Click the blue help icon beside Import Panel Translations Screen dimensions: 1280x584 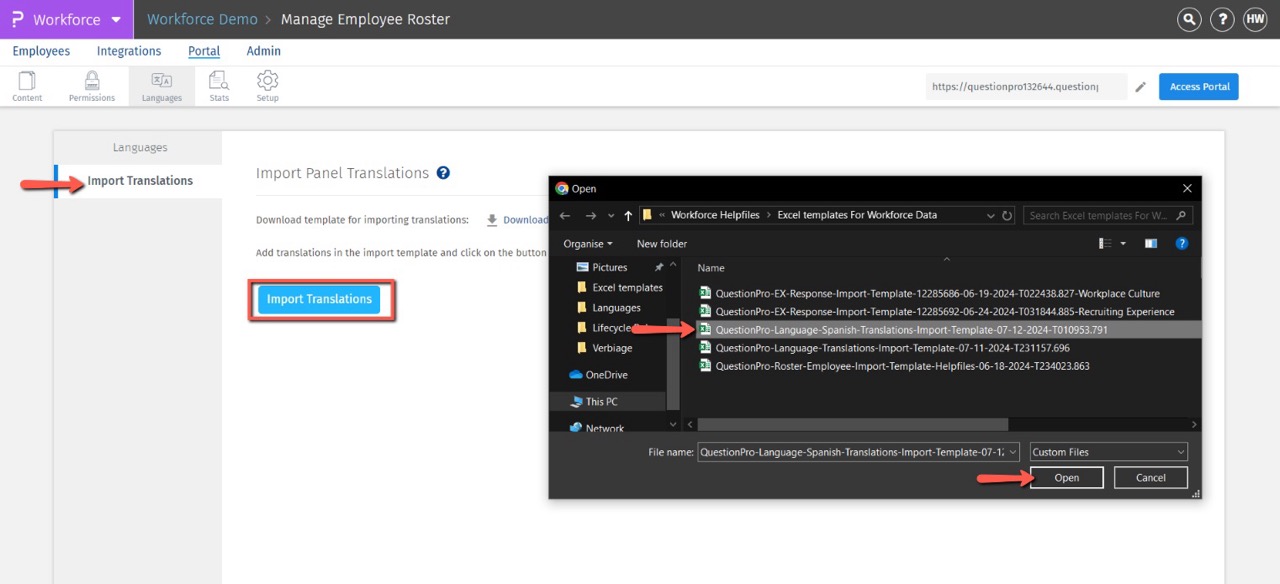tap(443, 173)
